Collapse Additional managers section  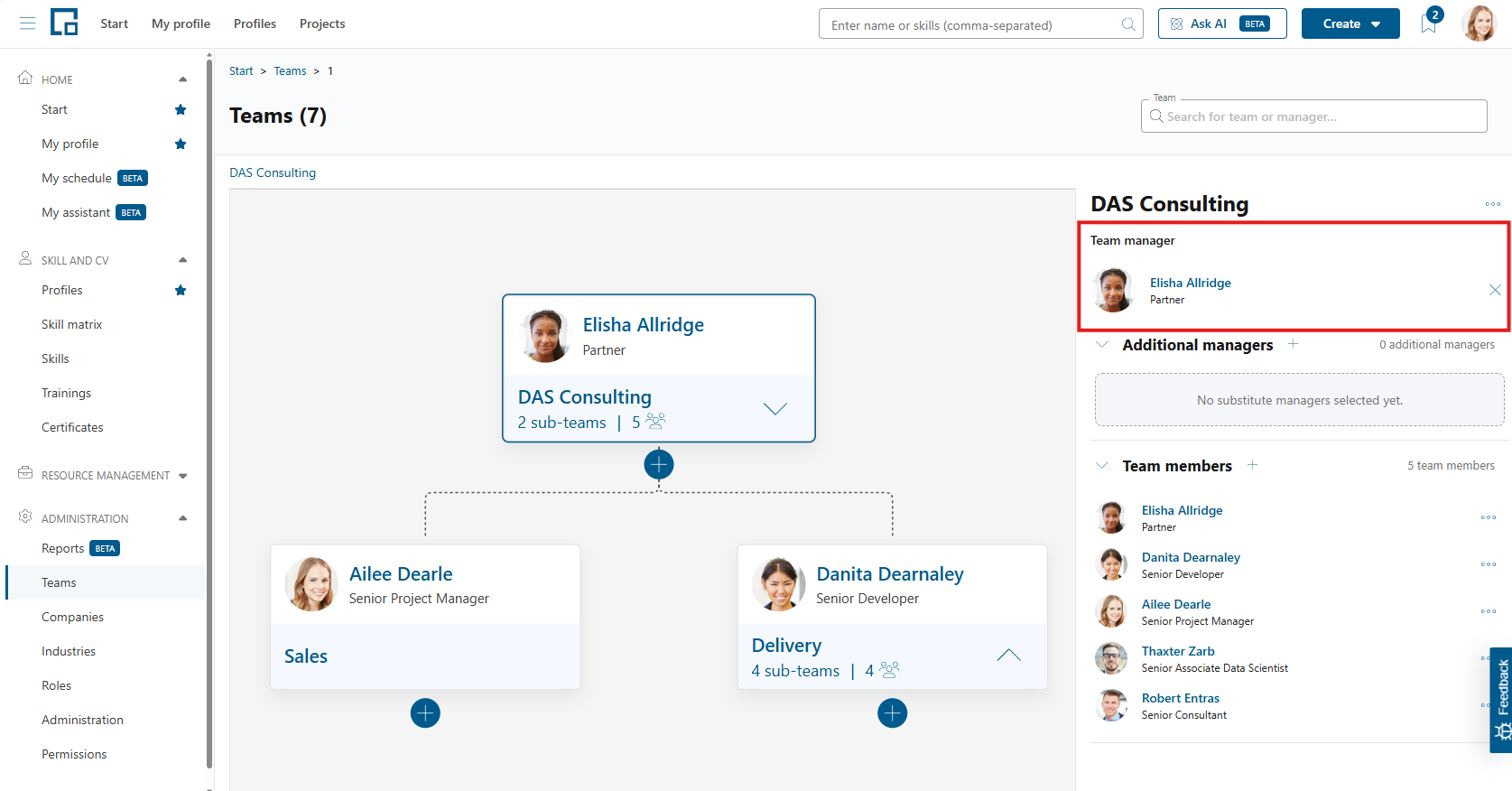click(x=1101, y=344)
